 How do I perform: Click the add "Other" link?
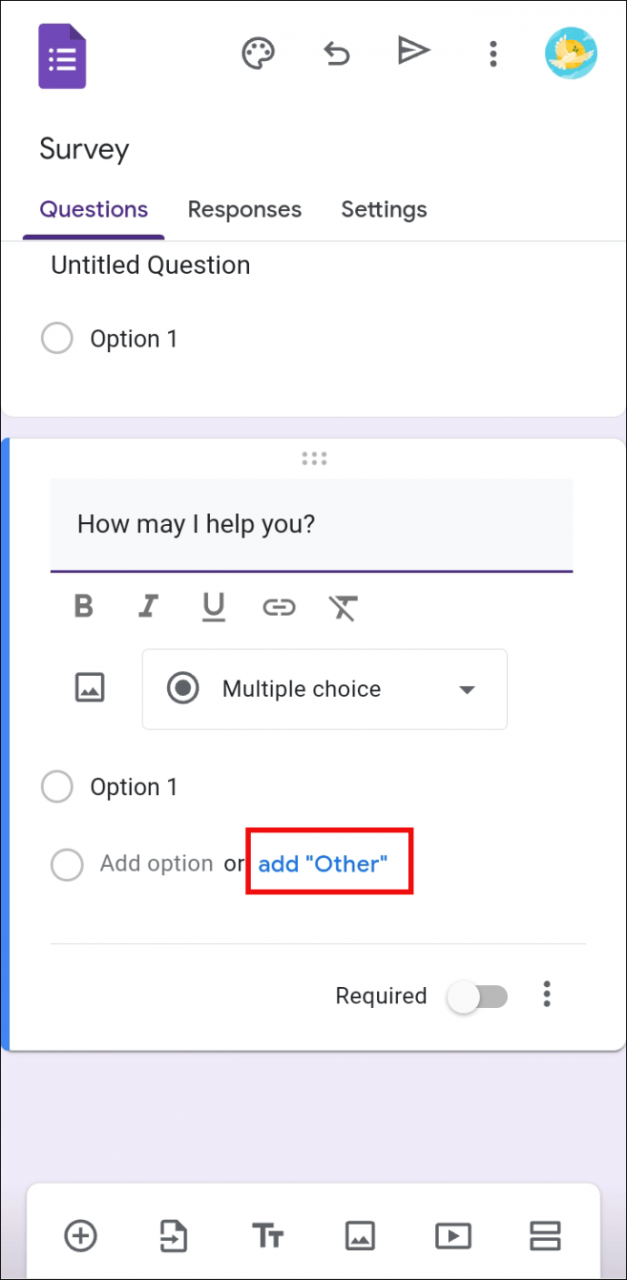[322, 864]
